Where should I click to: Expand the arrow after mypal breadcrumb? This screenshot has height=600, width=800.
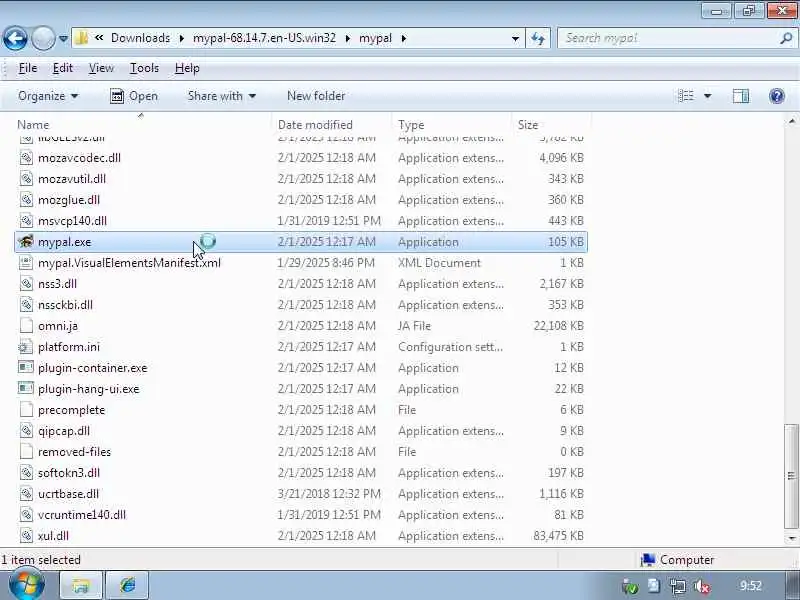pyautogui.click(x=404, y=38)
